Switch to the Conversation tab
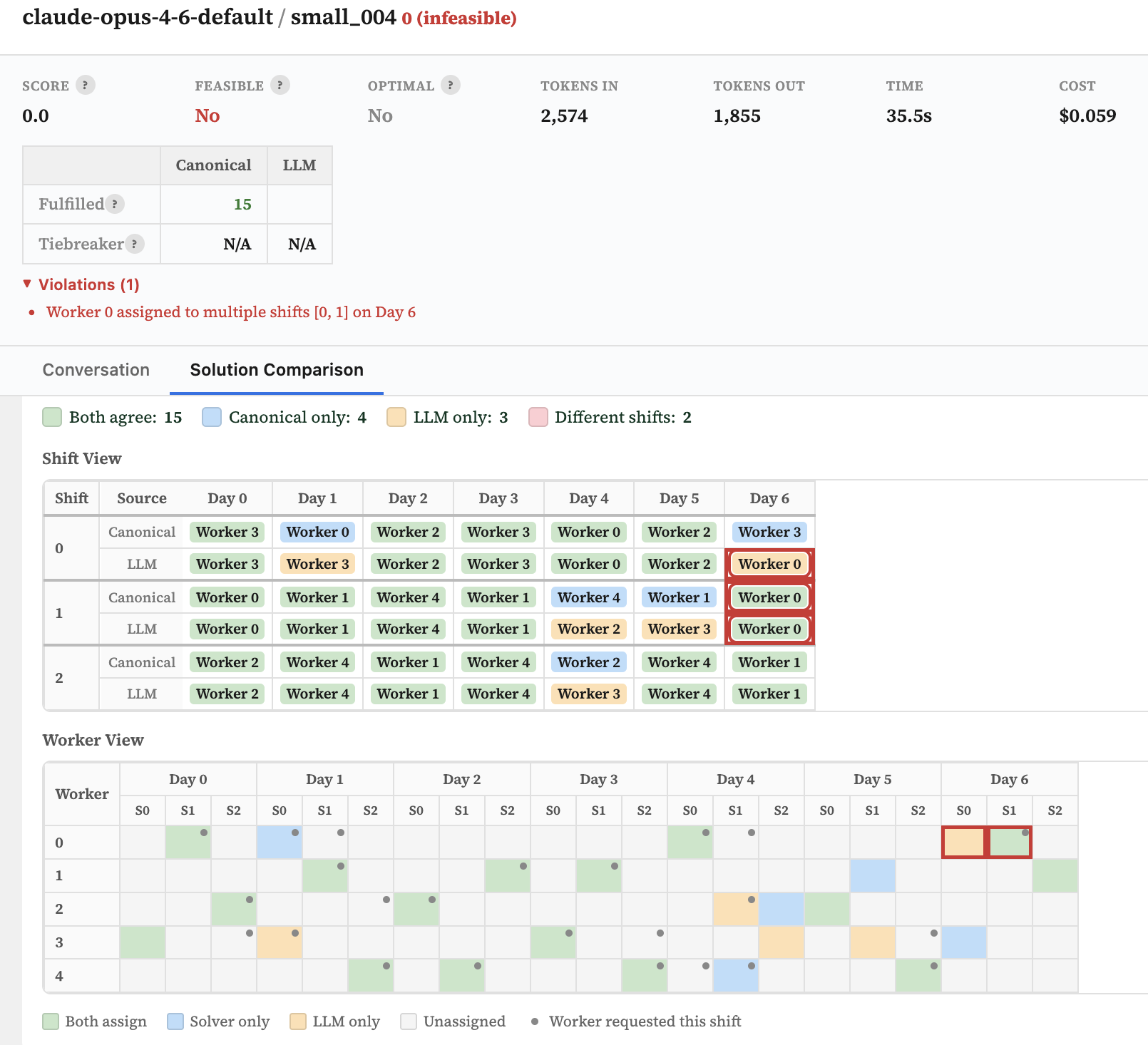The height and width of the screenshot is (1045, 1148). pyautogui.click(x=96, y=370)
